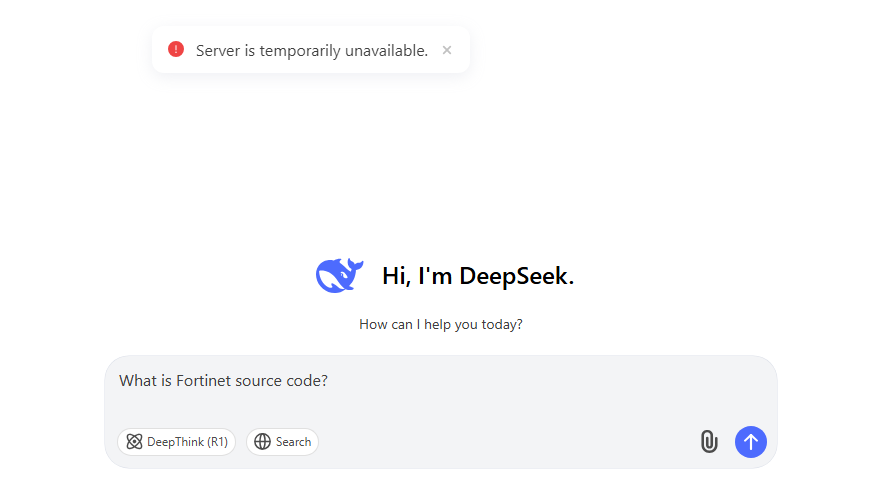The height and width of the screenshot is (480, 892).
Task: Click the DeepSeek whale logo
Action: coord(340,275)
